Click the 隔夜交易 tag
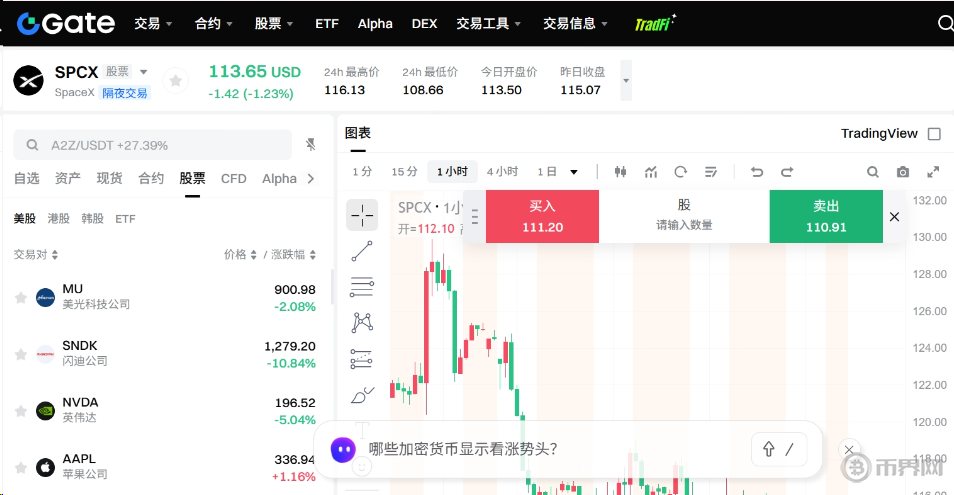 point(125,93)
